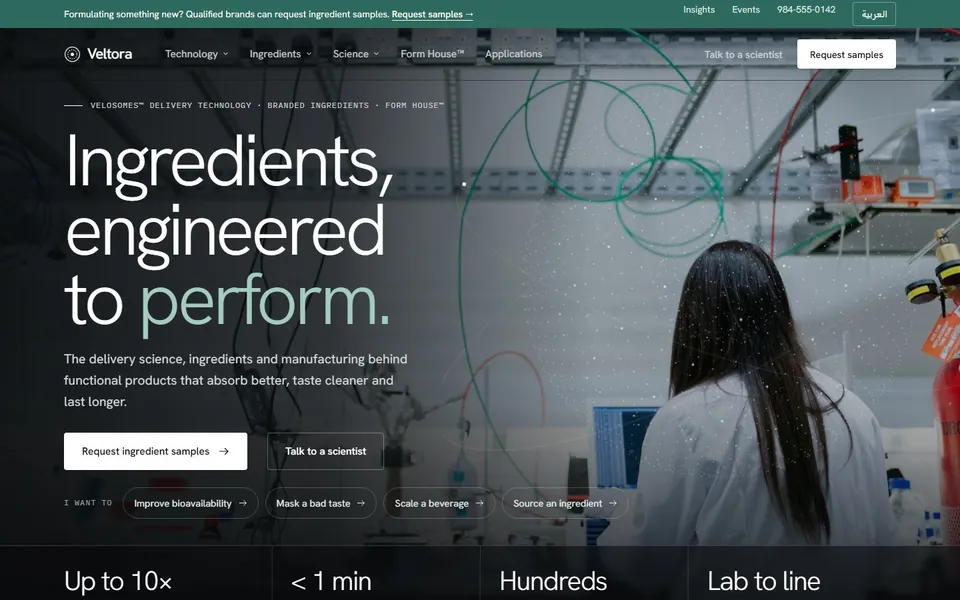Click the Request ingredient samples hero button
The image size is (960, 600).
click(156, 451)
